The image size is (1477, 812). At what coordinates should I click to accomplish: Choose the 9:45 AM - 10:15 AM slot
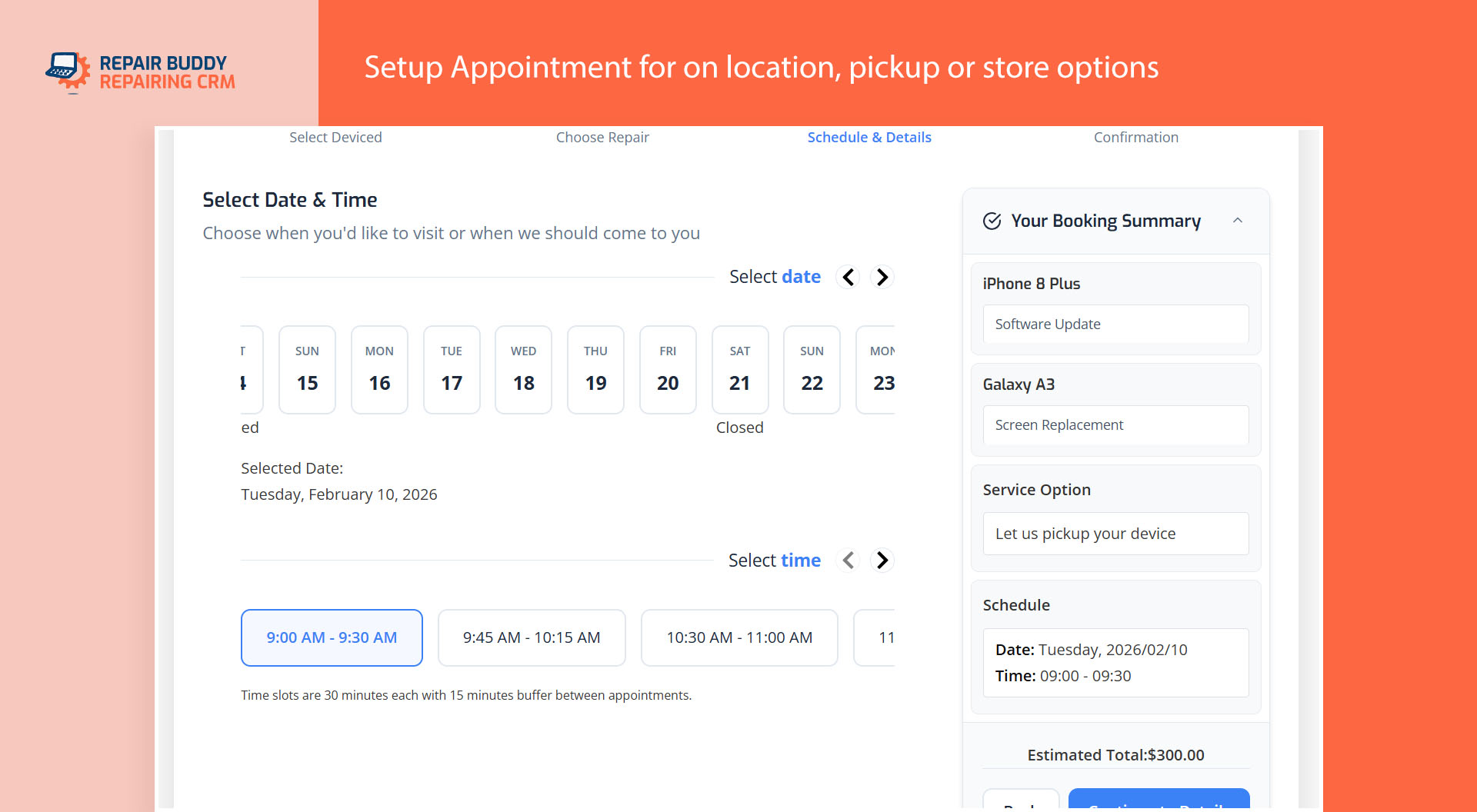pos(532,637)
